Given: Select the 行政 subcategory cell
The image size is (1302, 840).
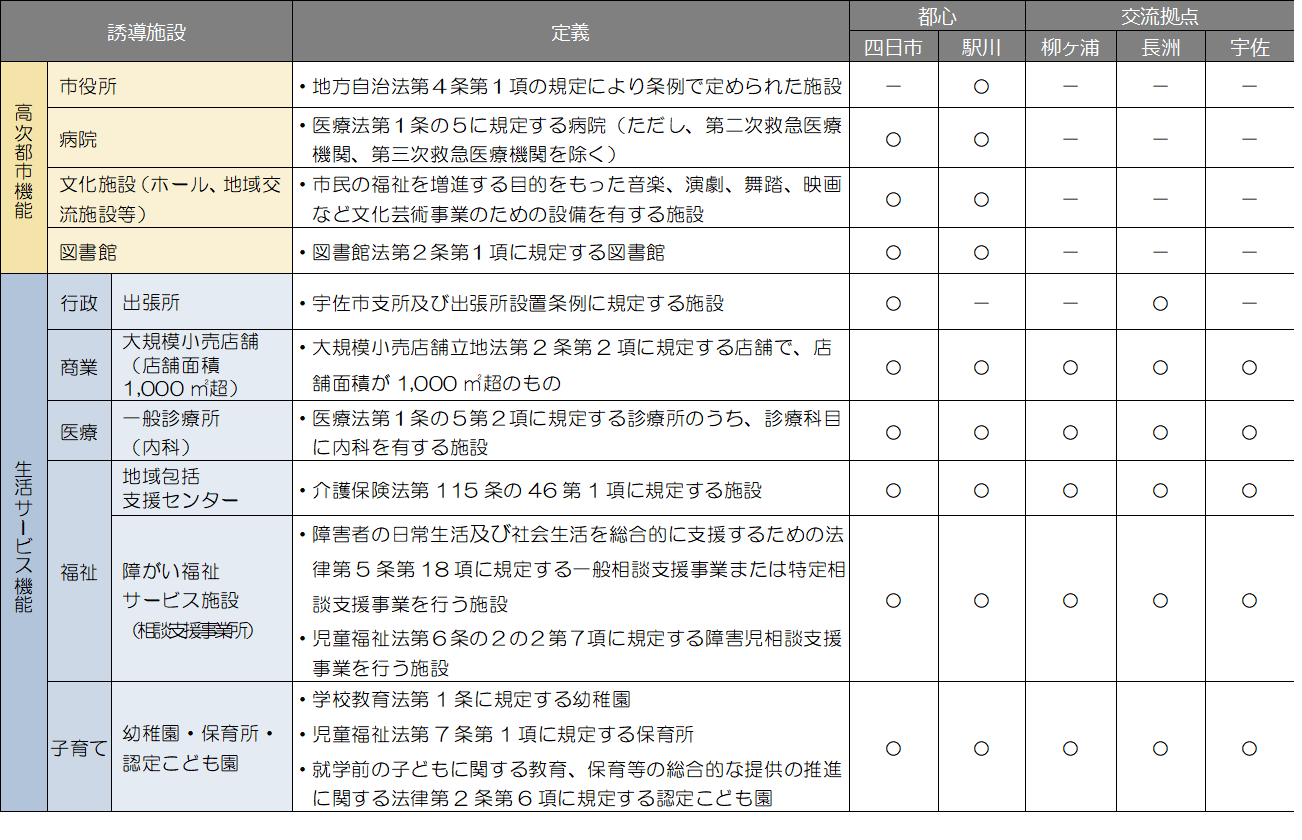Looking at the screenshot, I should pyautogui.click(x=79, y=303).
